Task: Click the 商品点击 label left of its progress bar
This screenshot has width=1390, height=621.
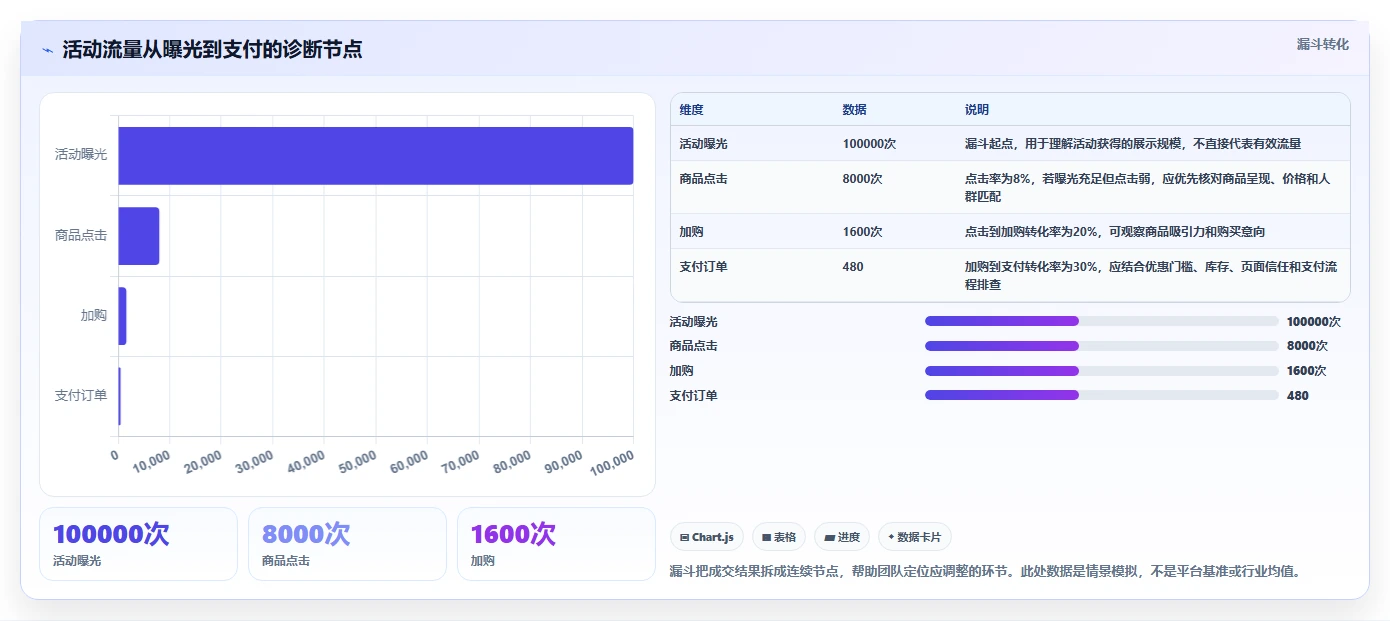Action: [694, 346]
